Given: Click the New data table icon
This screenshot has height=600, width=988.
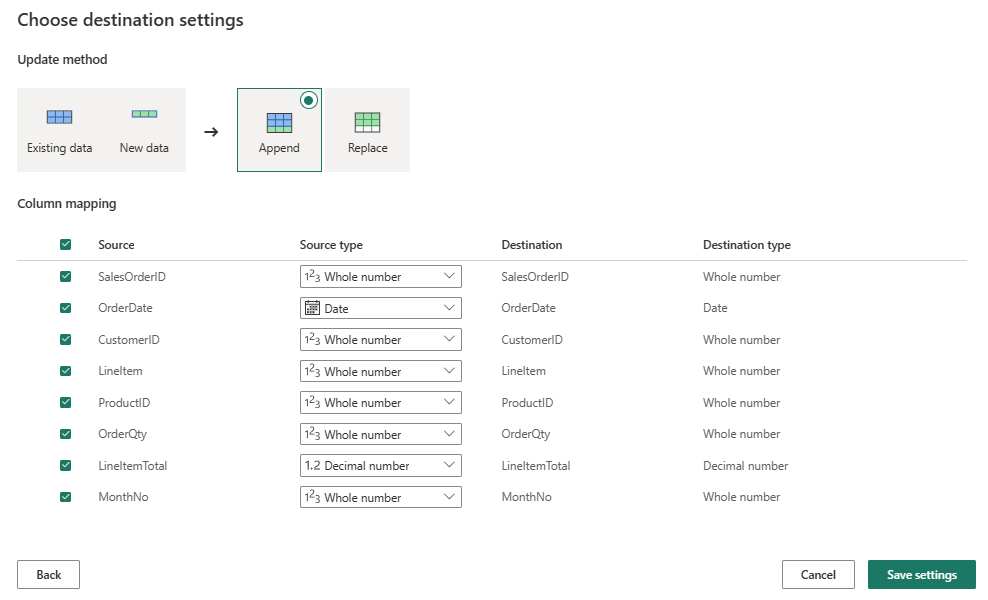Looking at the screenshot, I should 144,114.
